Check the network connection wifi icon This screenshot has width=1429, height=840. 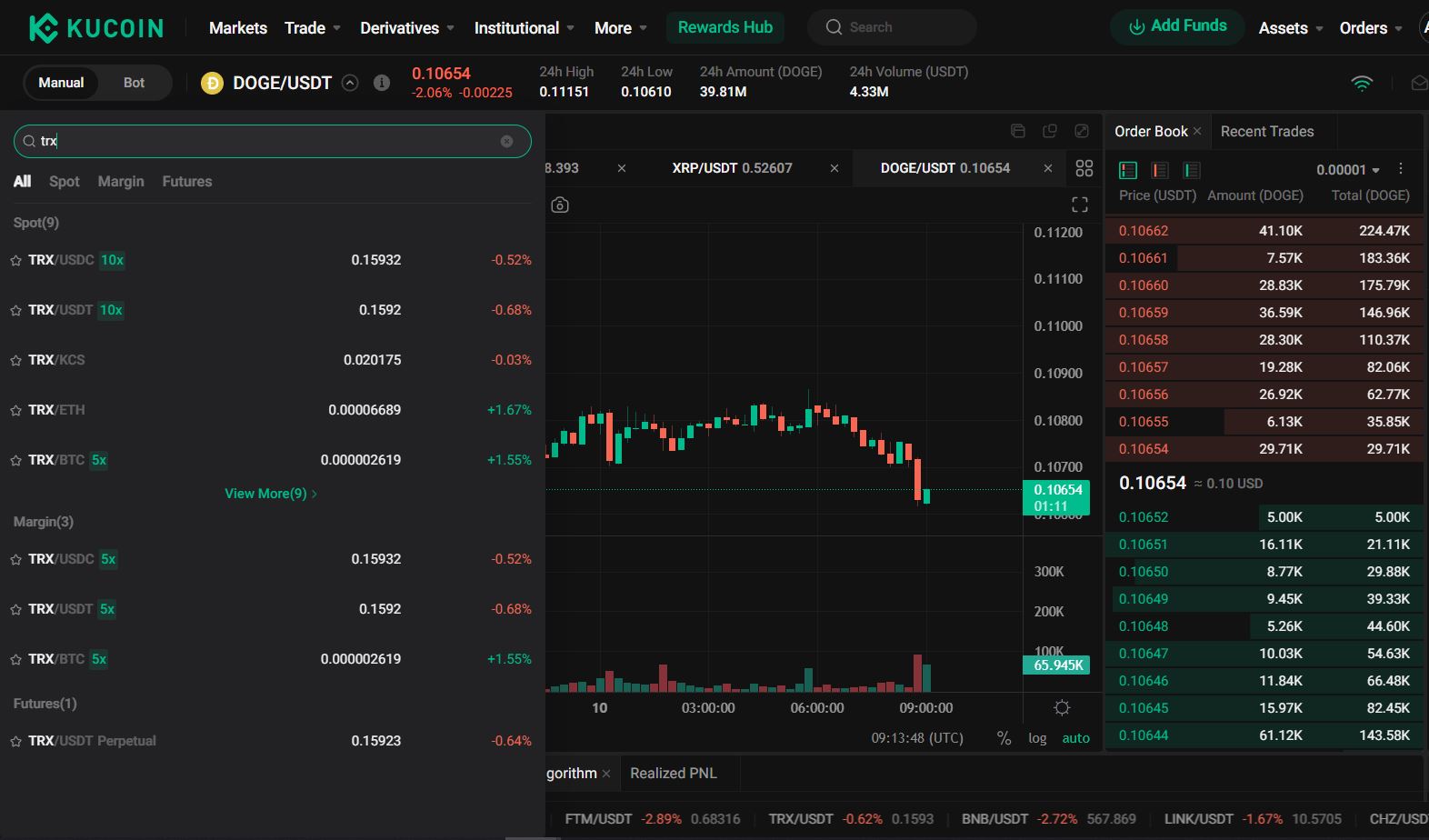[1362, 83]
